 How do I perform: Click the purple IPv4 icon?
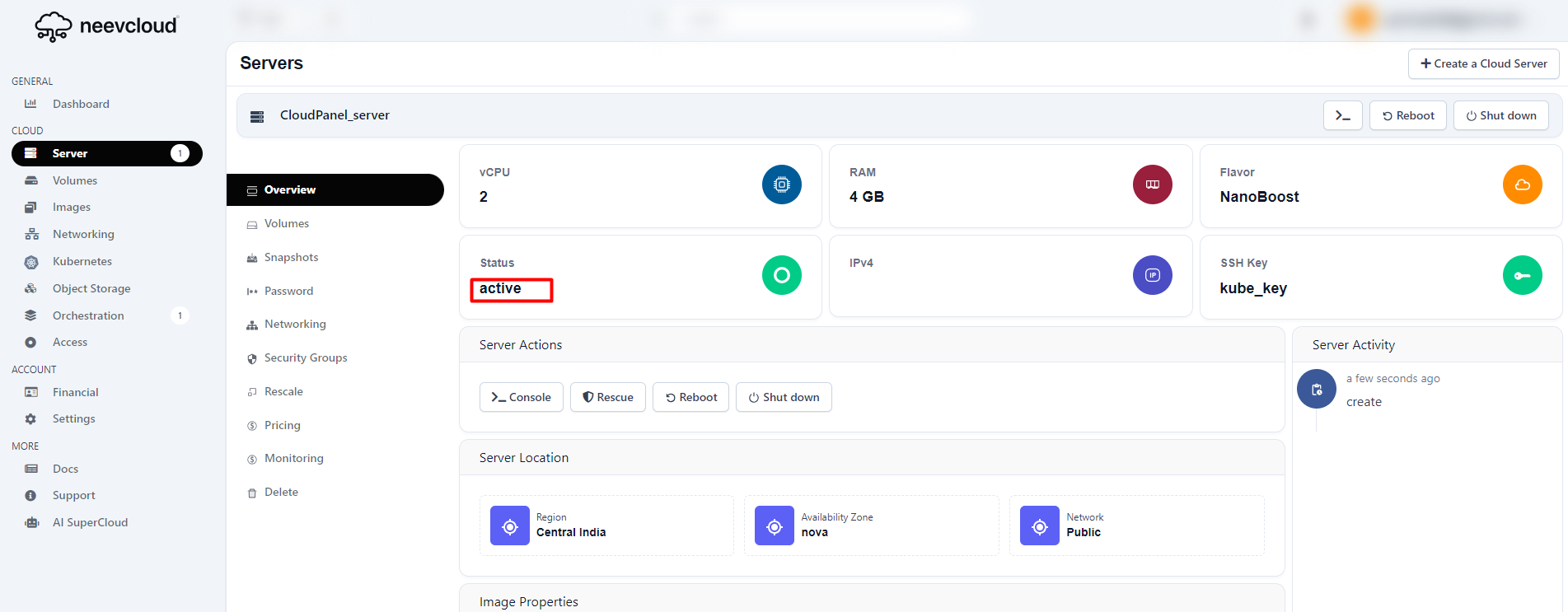tap(1152, 275)
